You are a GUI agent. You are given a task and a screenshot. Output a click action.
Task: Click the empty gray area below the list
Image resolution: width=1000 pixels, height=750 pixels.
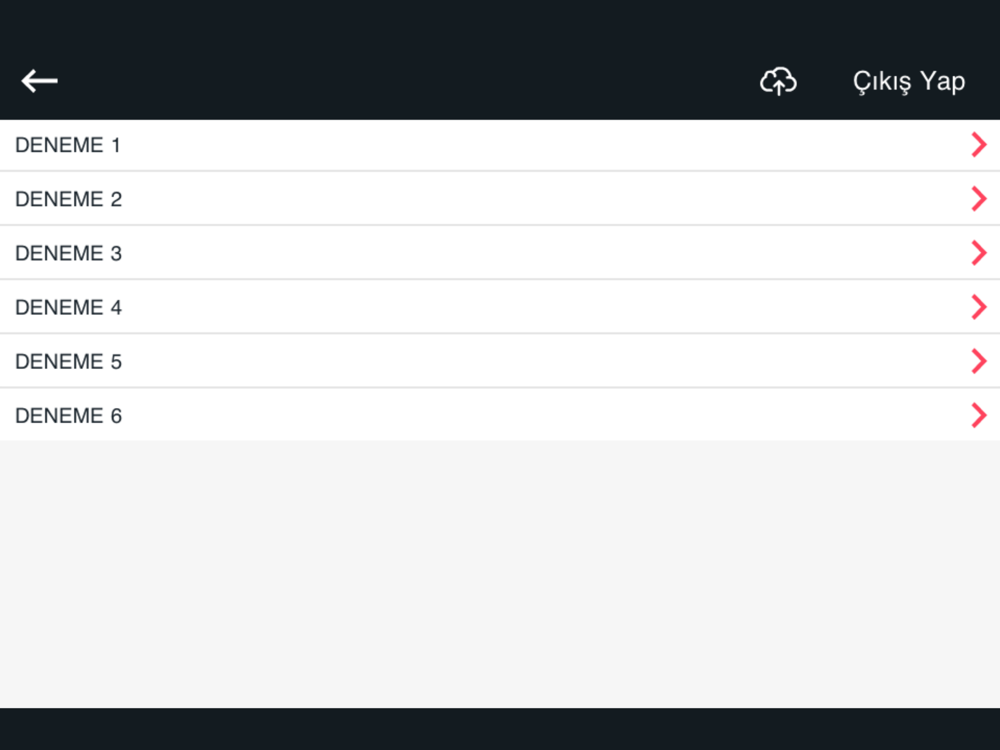coord(500,574)
